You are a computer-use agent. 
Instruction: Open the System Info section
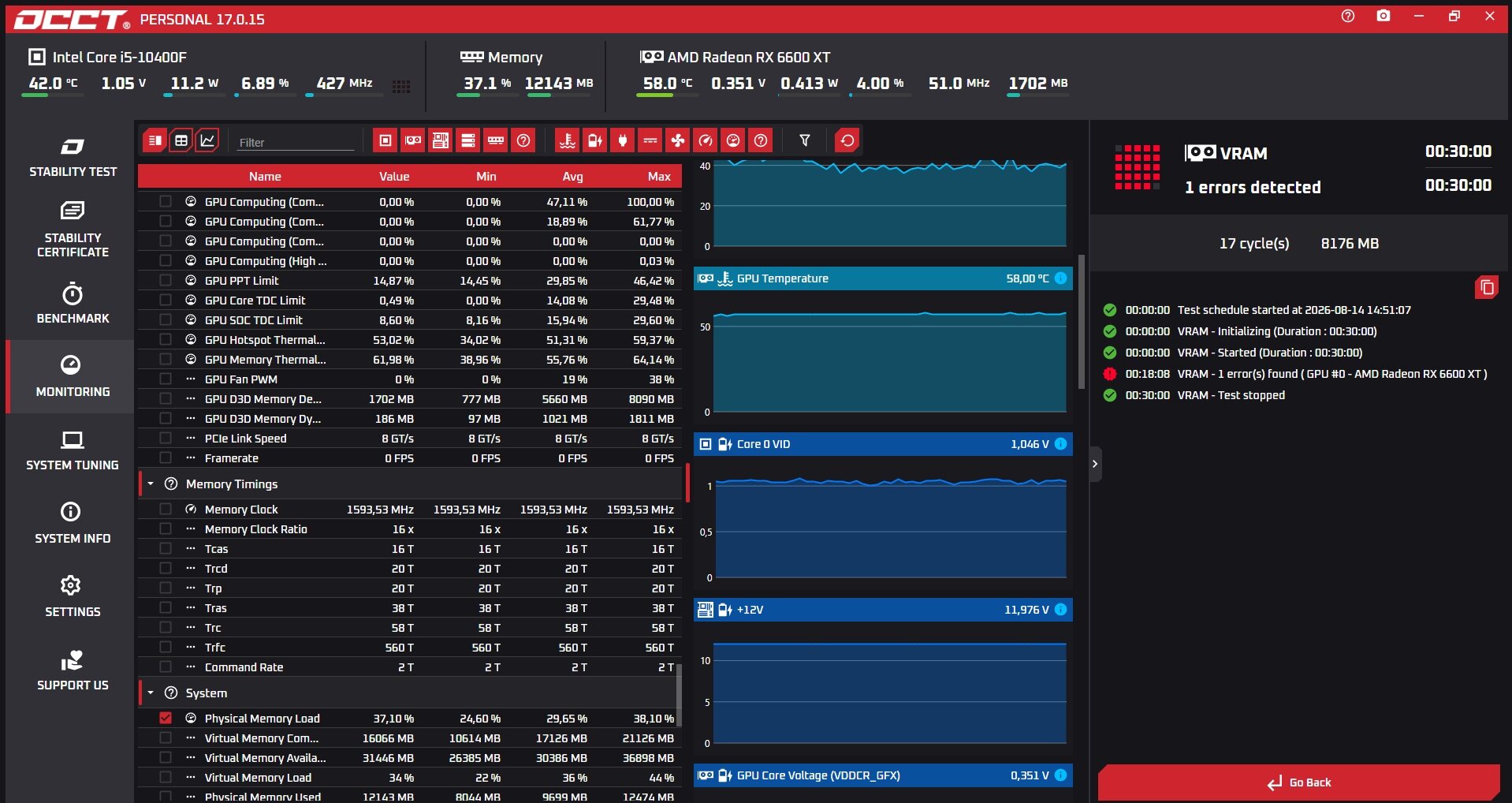[73, 523]
